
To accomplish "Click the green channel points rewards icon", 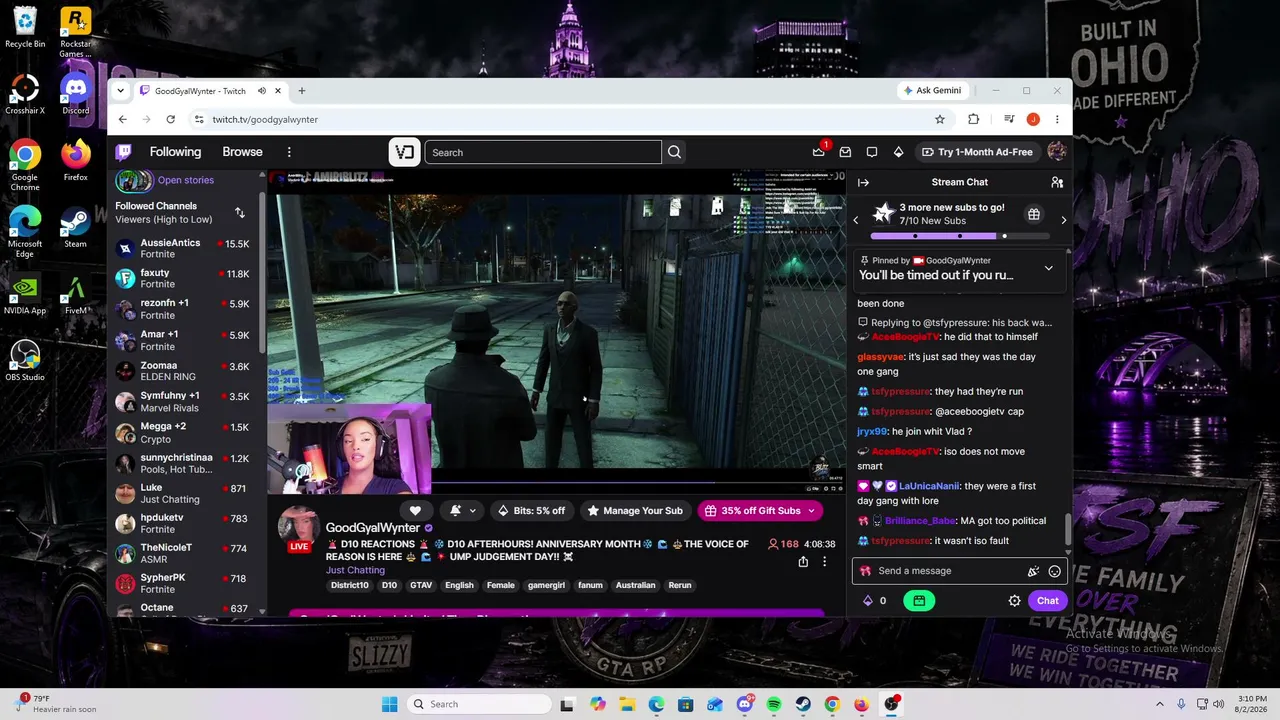I will coord(919,601).
